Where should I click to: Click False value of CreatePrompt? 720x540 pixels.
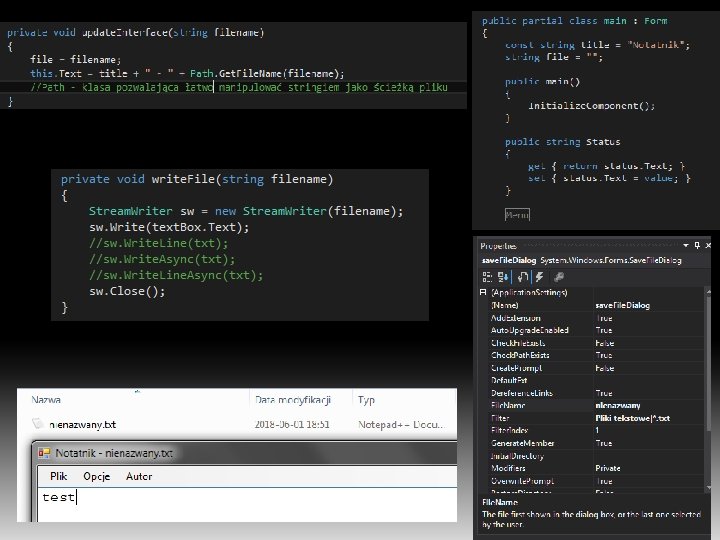(x=604, y=368)
